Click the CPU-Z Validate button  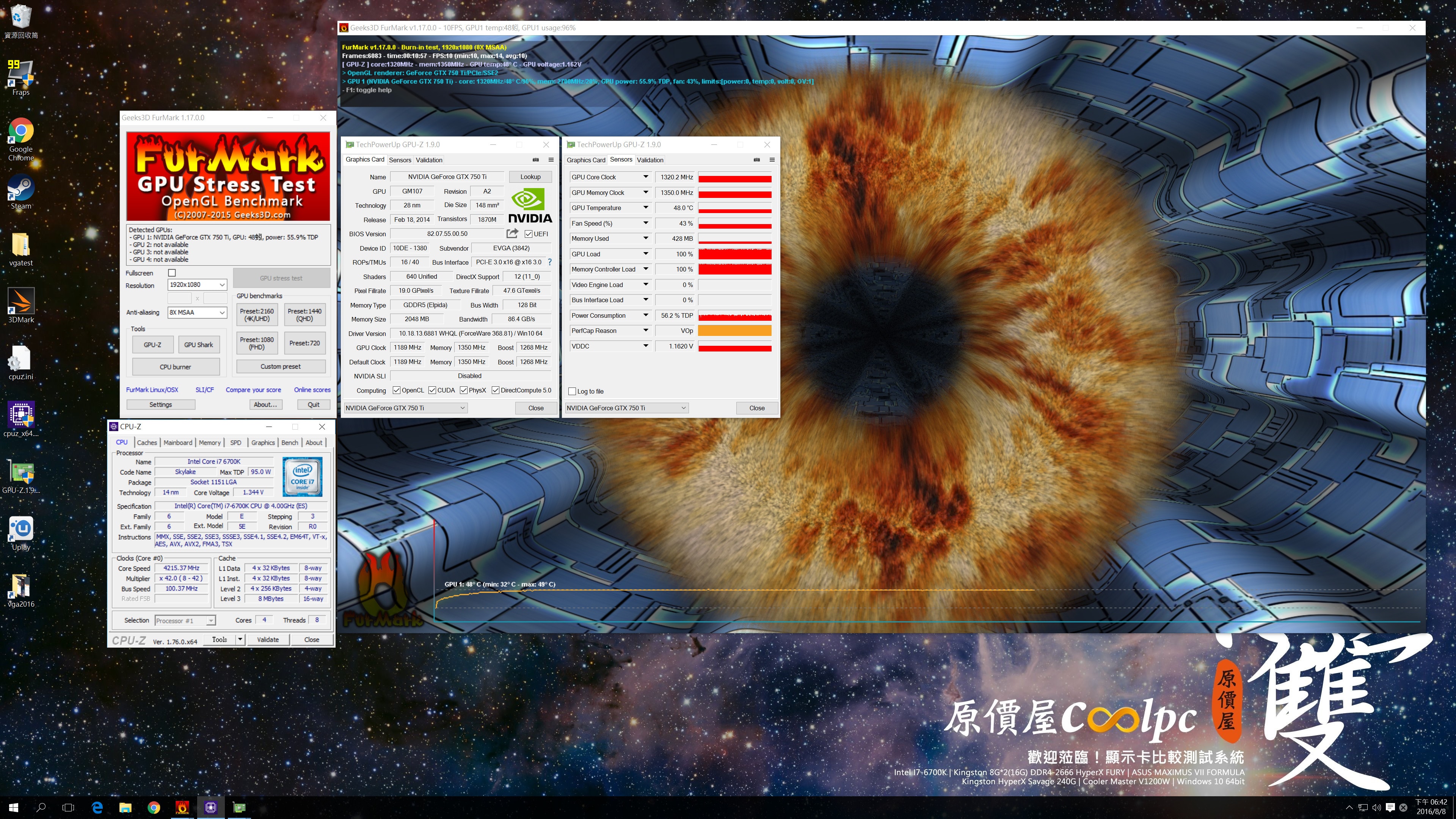tap(268, 640)
